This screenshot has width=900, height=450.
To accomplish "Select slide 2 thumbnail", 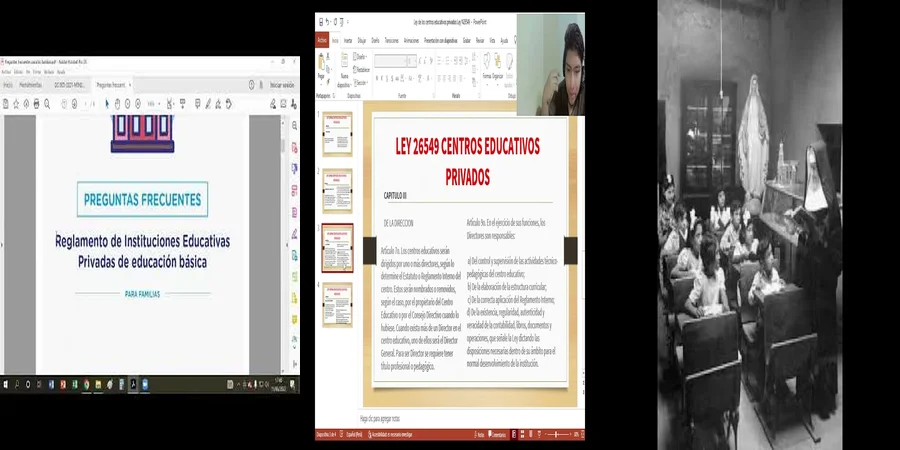I will tap(338, 191).
